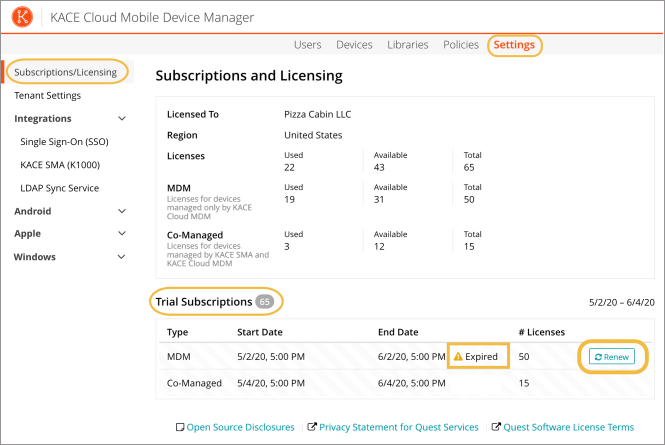Expand the Android section chevron
This screenshot has width=665, height=445.
click(122, 211)
